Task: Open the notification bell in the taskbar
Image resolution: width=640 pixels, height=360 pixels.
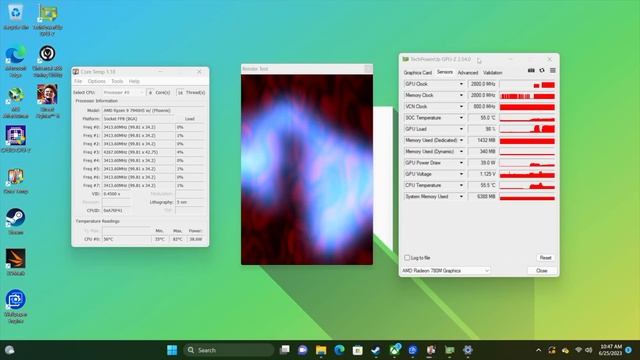Action: point(629,350)
